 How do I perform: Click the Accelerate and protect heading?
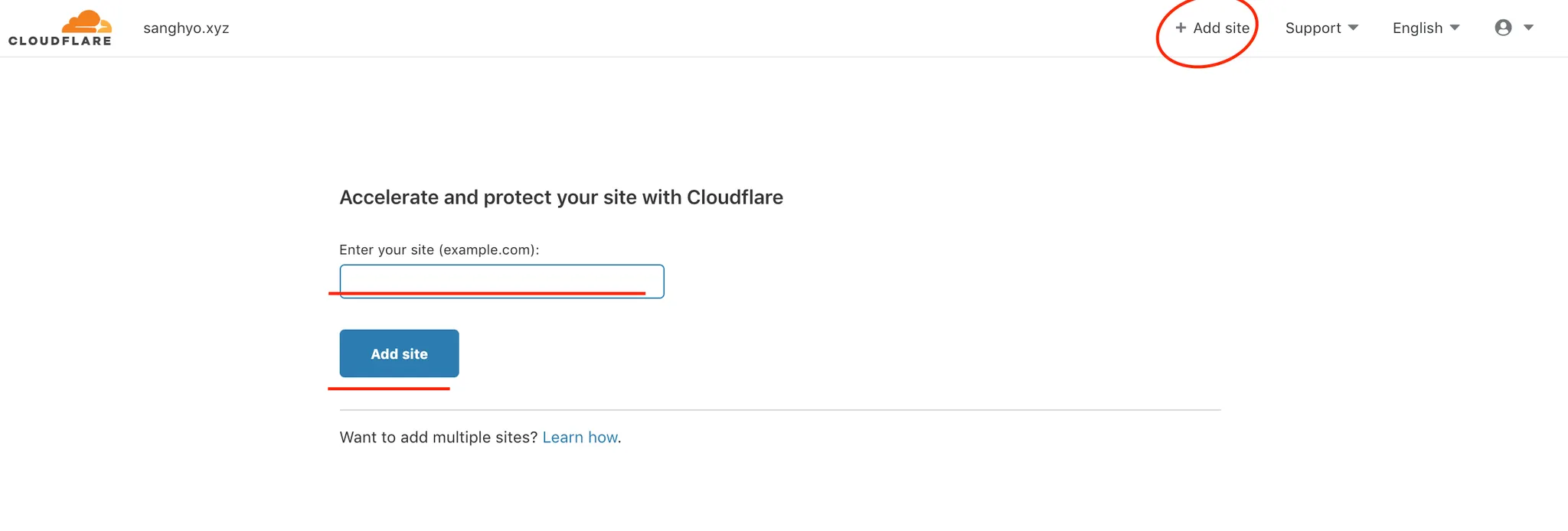[560, 197]
